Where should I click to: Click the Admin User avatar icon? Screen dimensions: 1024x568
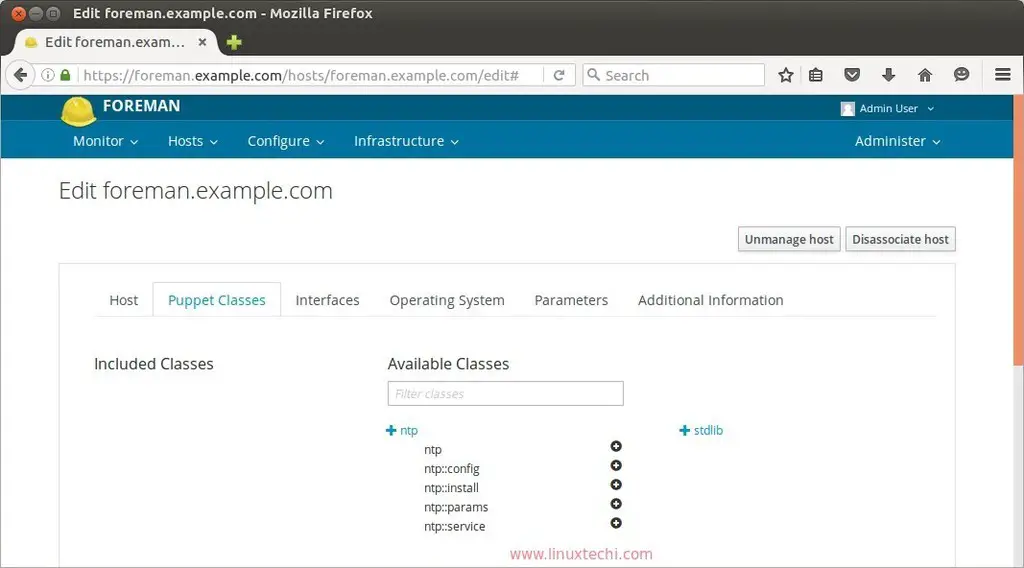tap(848, 109)
